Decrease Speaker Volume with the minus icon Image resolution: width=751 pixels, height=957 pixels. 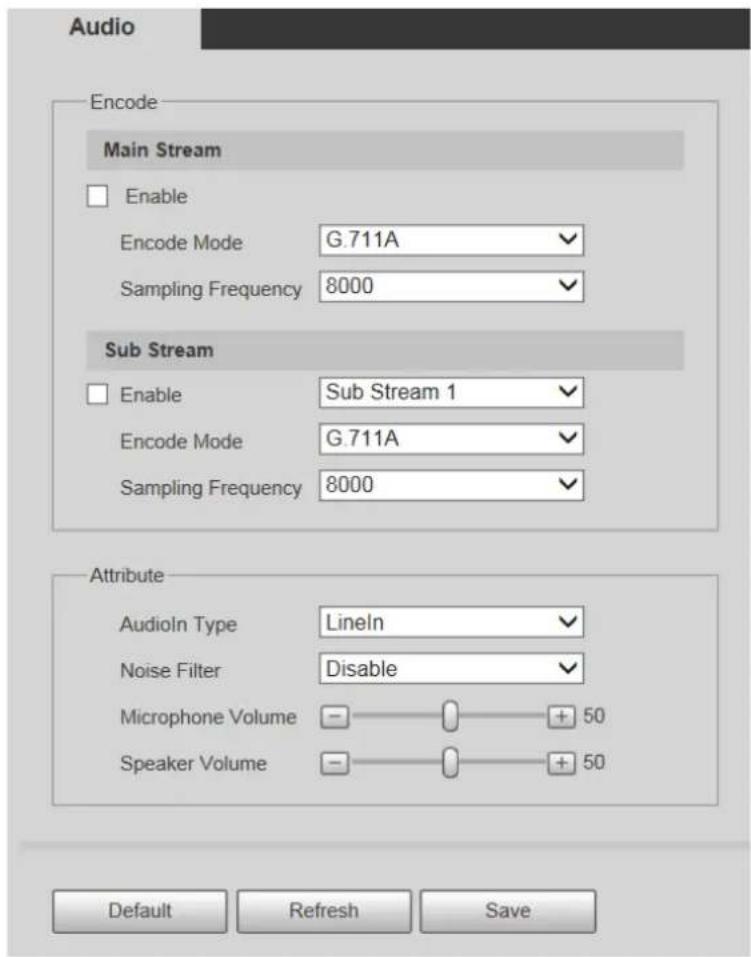coord(335,763)
